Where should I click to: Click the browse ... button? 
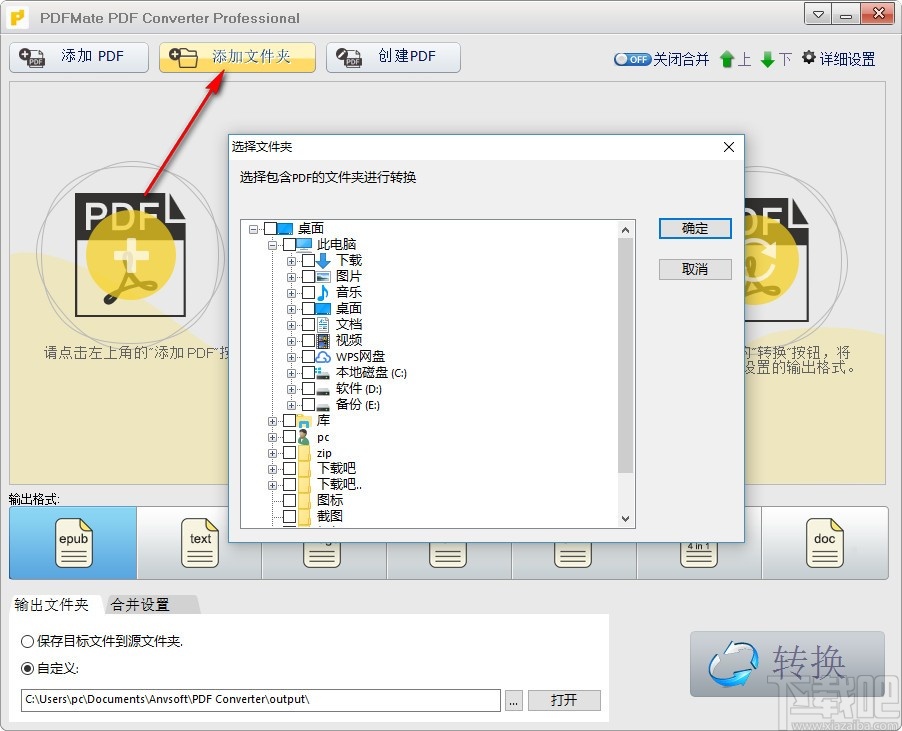click(514, 700)
